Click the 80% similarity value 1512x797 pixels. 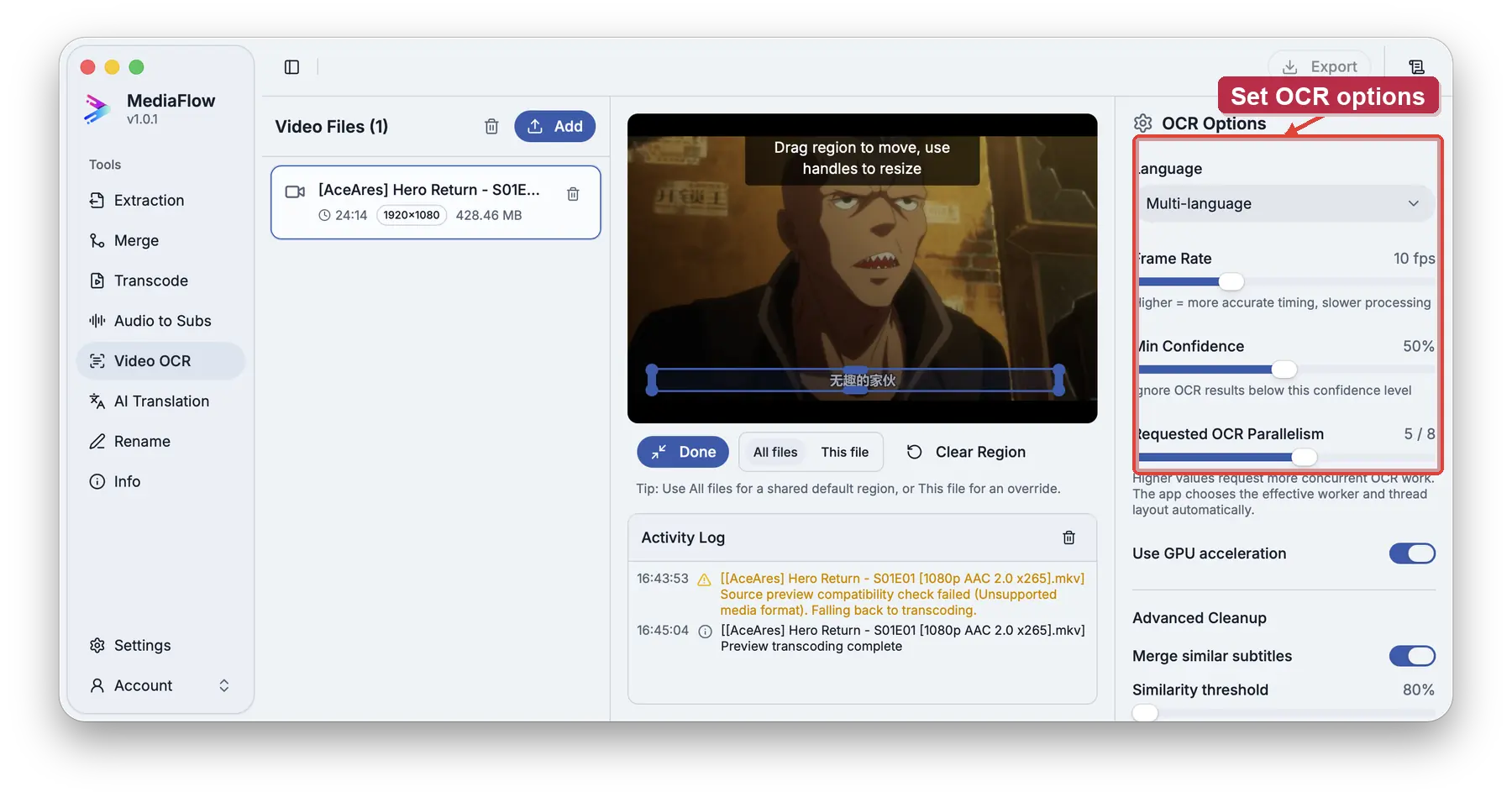pyautogui.click(x=1419, y=690)
